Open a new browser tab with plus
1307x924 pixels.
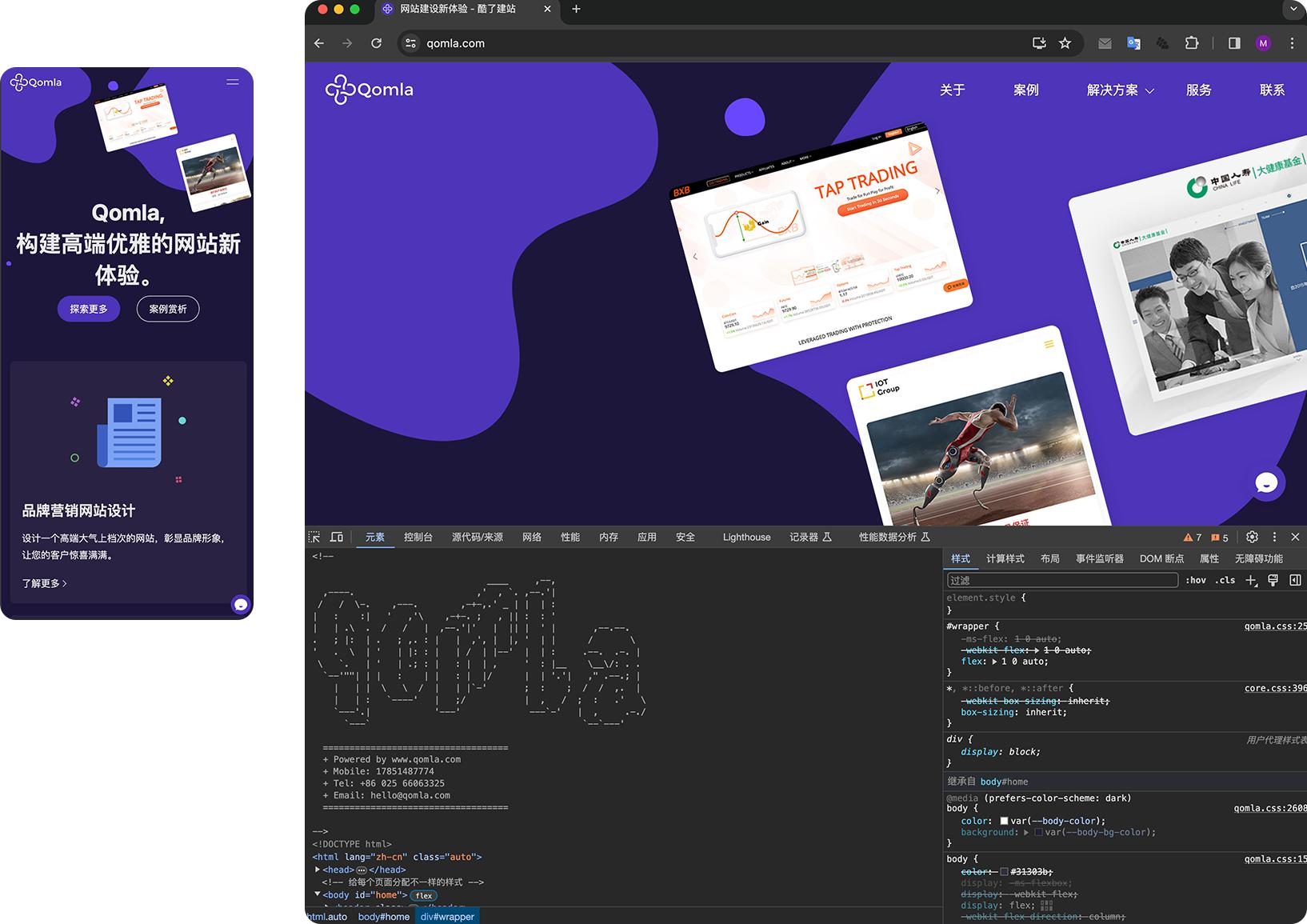click(x=576, y=9)
